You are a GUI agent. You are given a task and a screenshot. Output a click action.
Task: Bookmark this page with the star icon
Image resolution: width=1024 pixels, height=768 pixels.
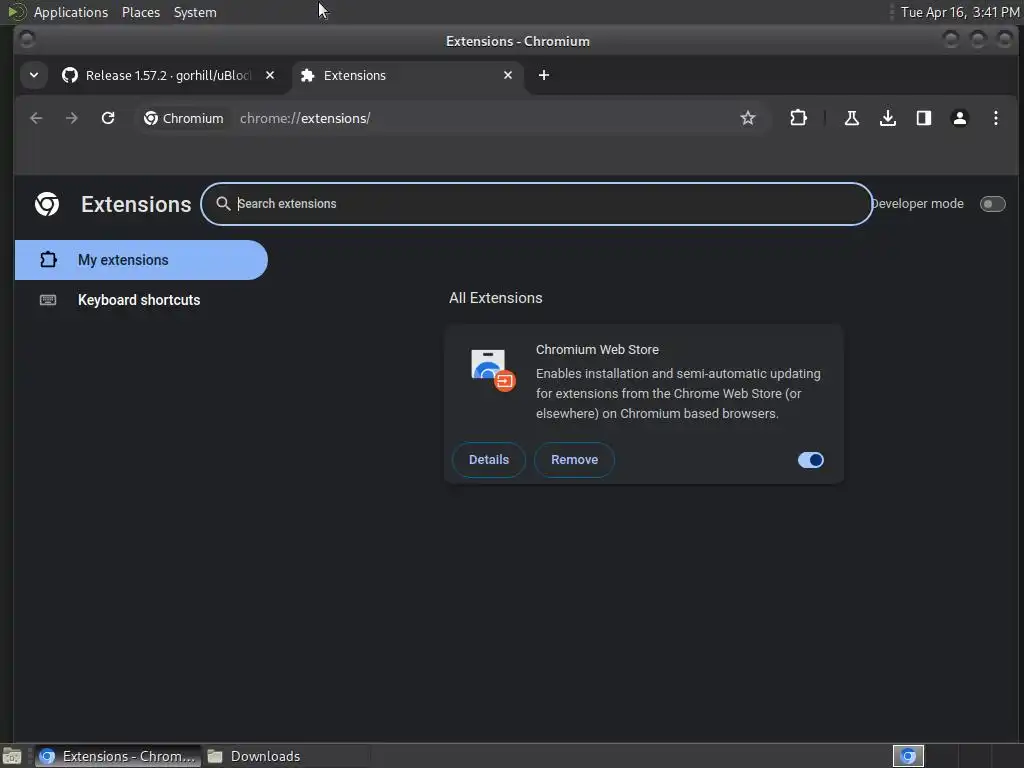[x=748, y=118]
